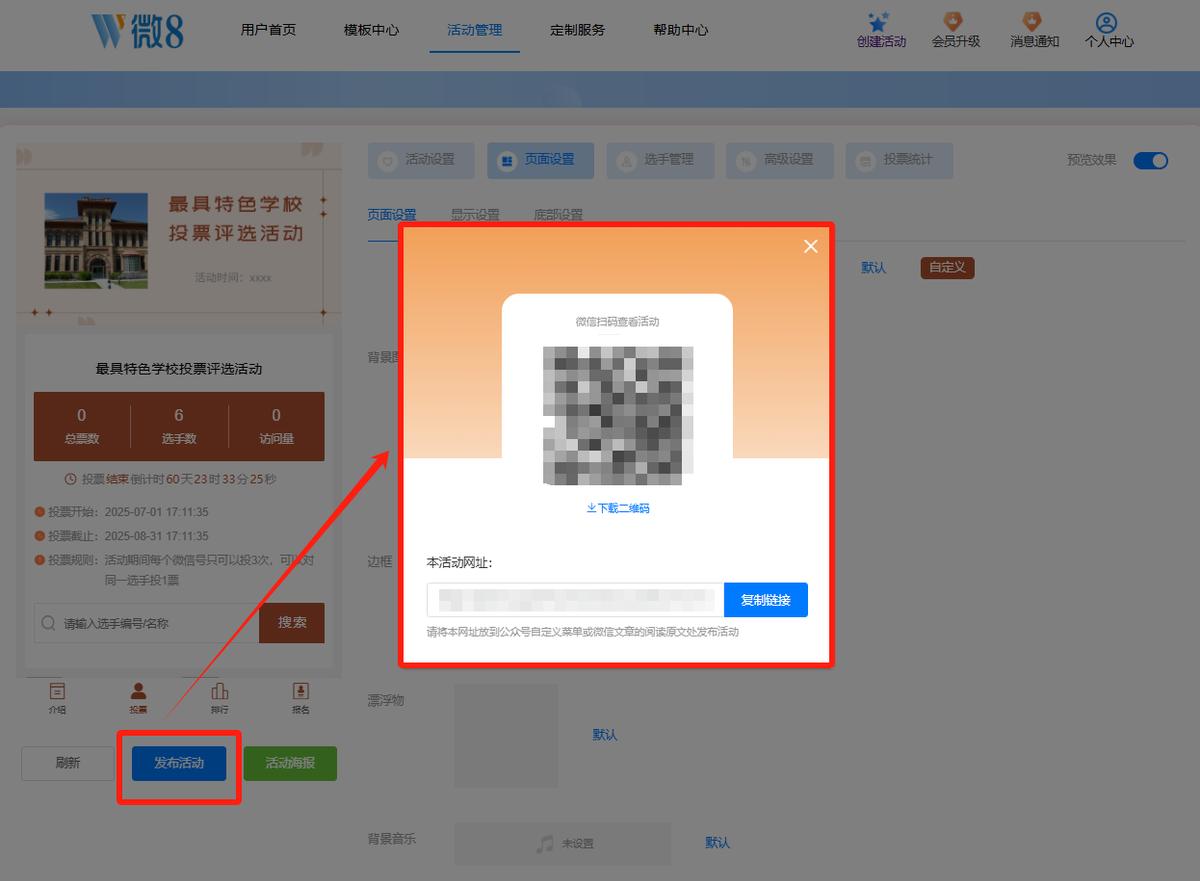The height and width of the screenshot is (881, 1200).
Task: Click the 投票开始 time 2025-07-01 17:11:35
Action: [x=155, y=512]
